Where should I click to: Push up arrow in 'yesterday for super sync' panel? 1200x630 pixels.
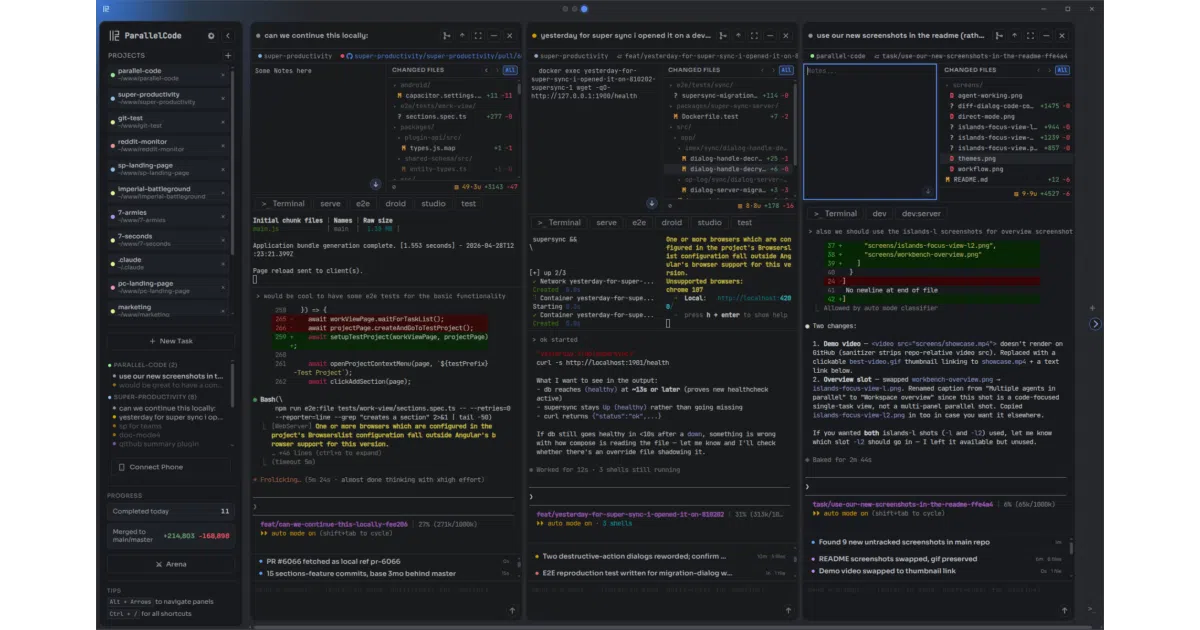click(738, 36)
